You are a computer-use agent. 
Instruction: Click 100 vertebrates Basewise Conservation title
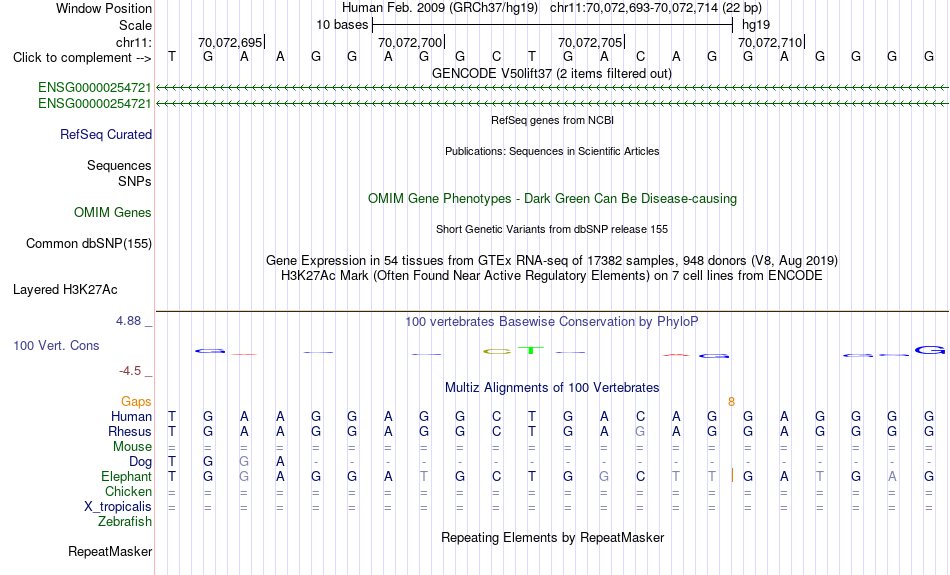[552, 322]
